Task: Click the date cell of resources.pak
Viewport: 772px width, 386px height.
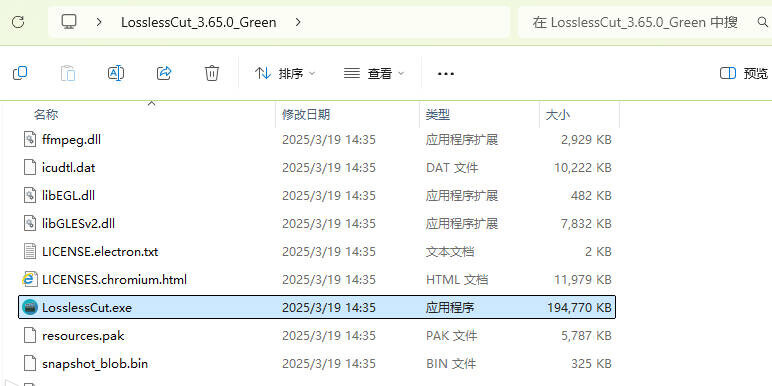Action: click(328, 336)
